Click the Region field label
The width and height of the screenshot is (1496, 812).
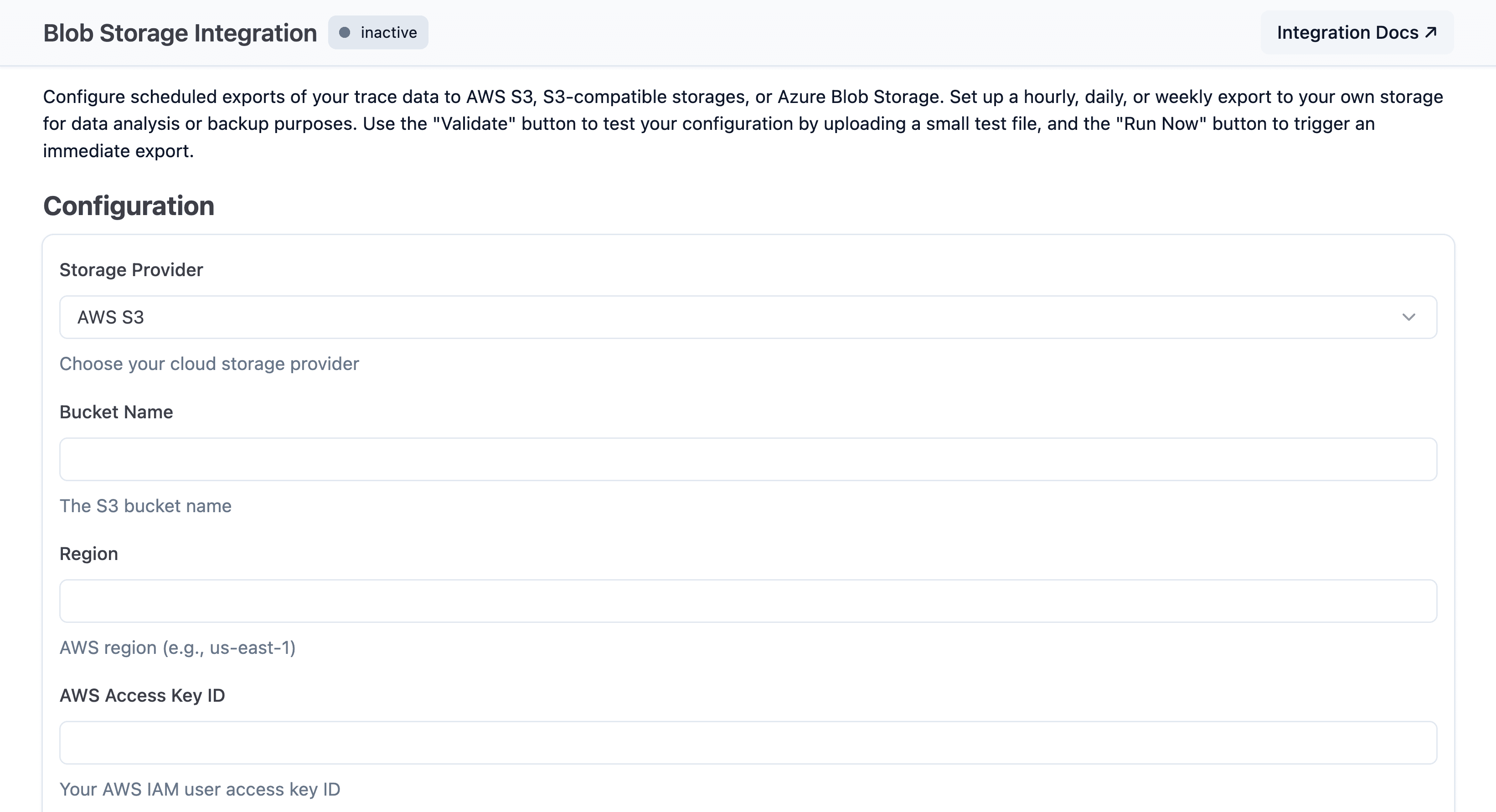point(89,553)
